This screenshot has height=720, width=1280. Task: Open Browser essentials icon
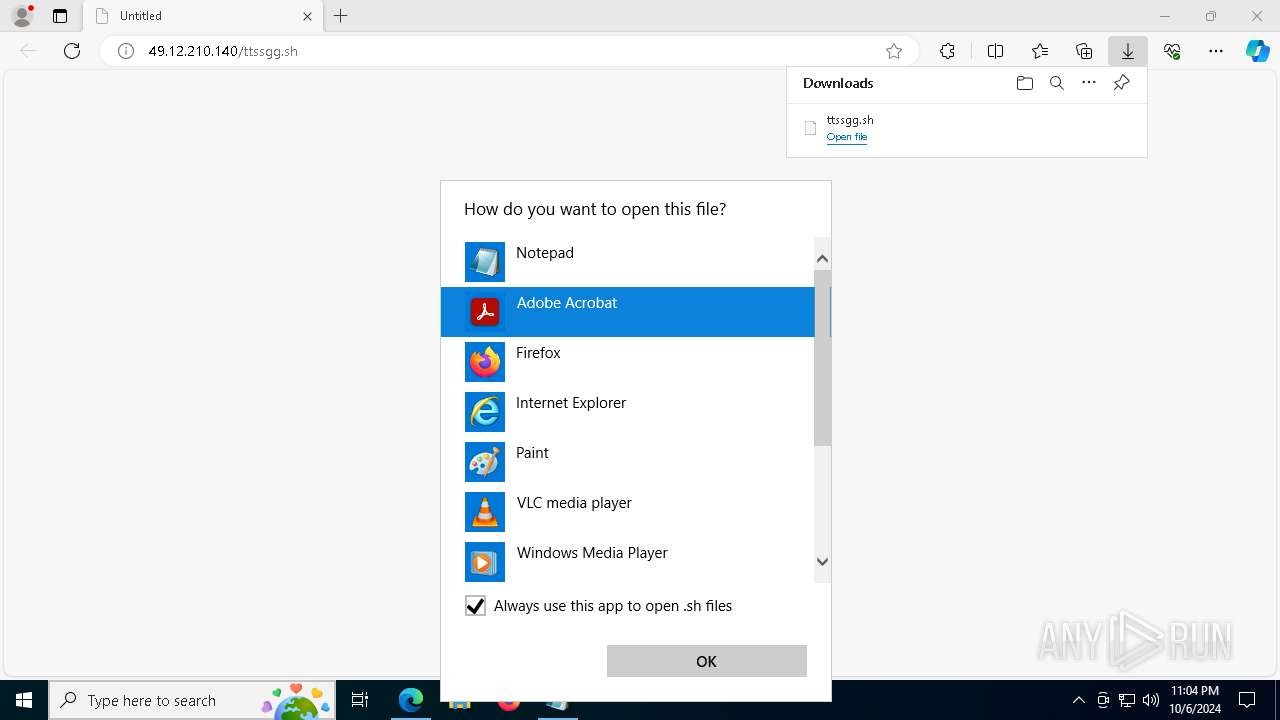click(1172, 51)
